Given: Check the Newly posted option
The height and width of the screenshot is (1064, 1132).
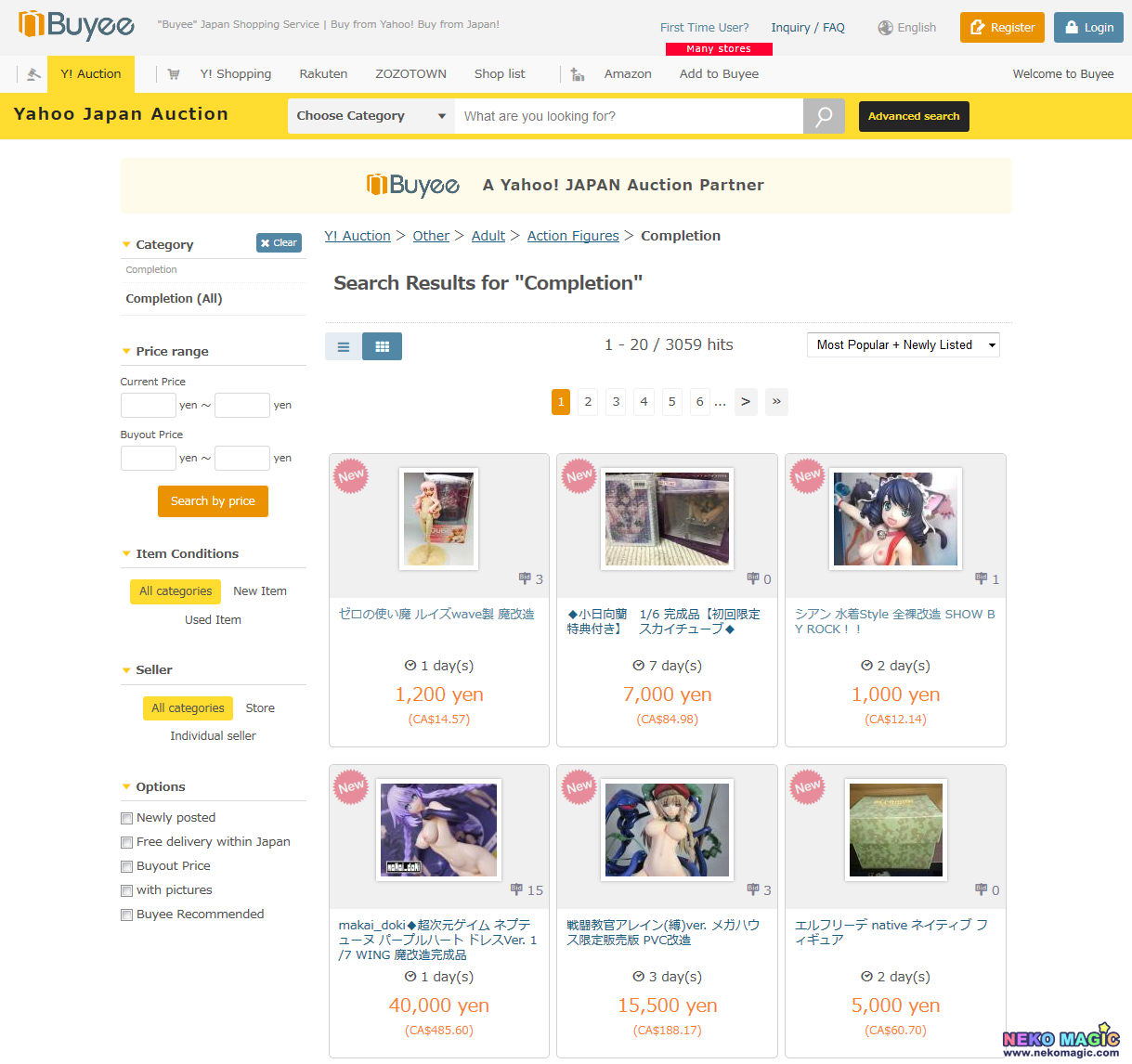Looking at the screenshot, I should [126, 818].
